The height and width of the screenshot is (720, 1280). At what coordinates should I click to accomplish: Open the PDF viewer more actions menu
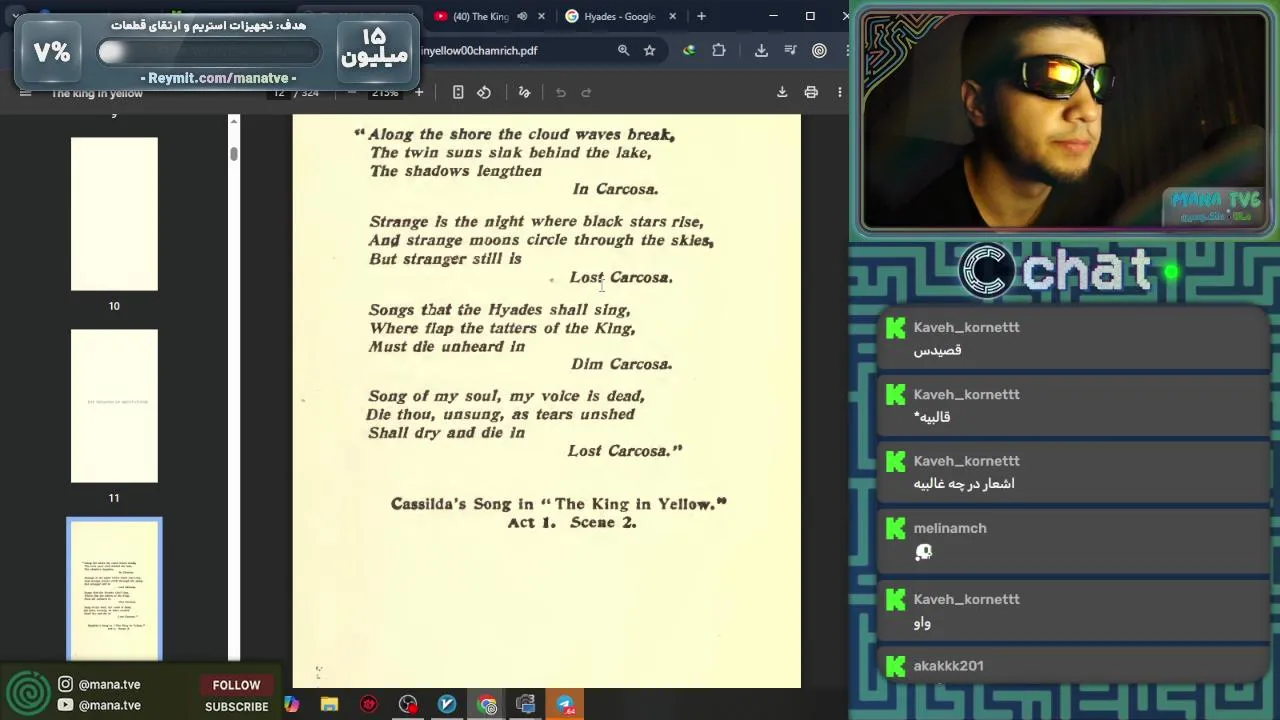840,92
